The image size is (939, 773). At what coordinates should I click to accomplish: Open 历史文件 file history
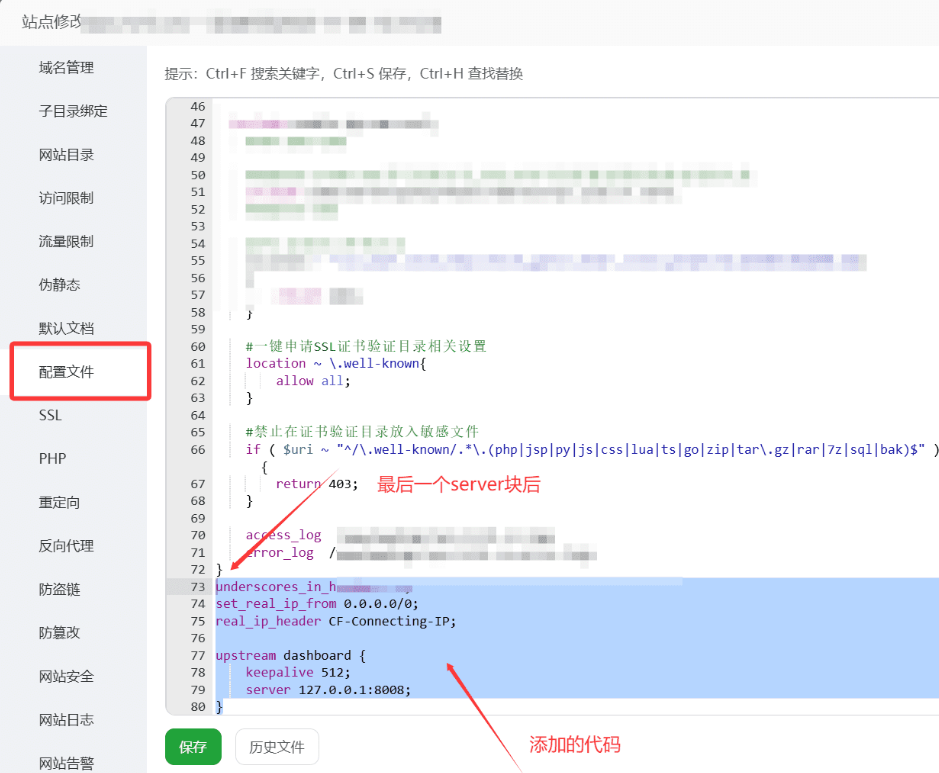(277, 746)
